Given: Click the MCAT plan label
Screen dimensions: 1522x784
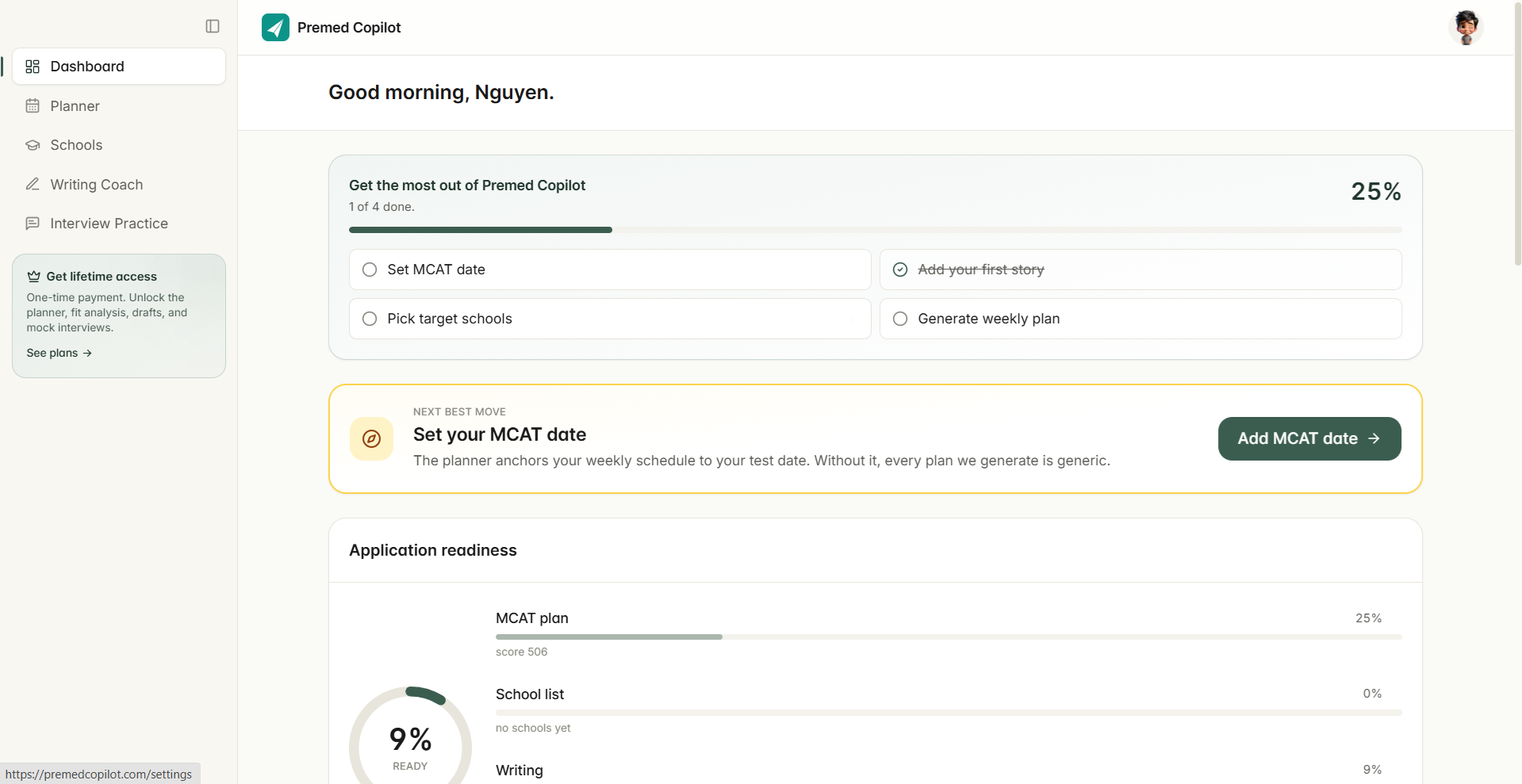Looking at the screenshot, I should click(532, 618).
